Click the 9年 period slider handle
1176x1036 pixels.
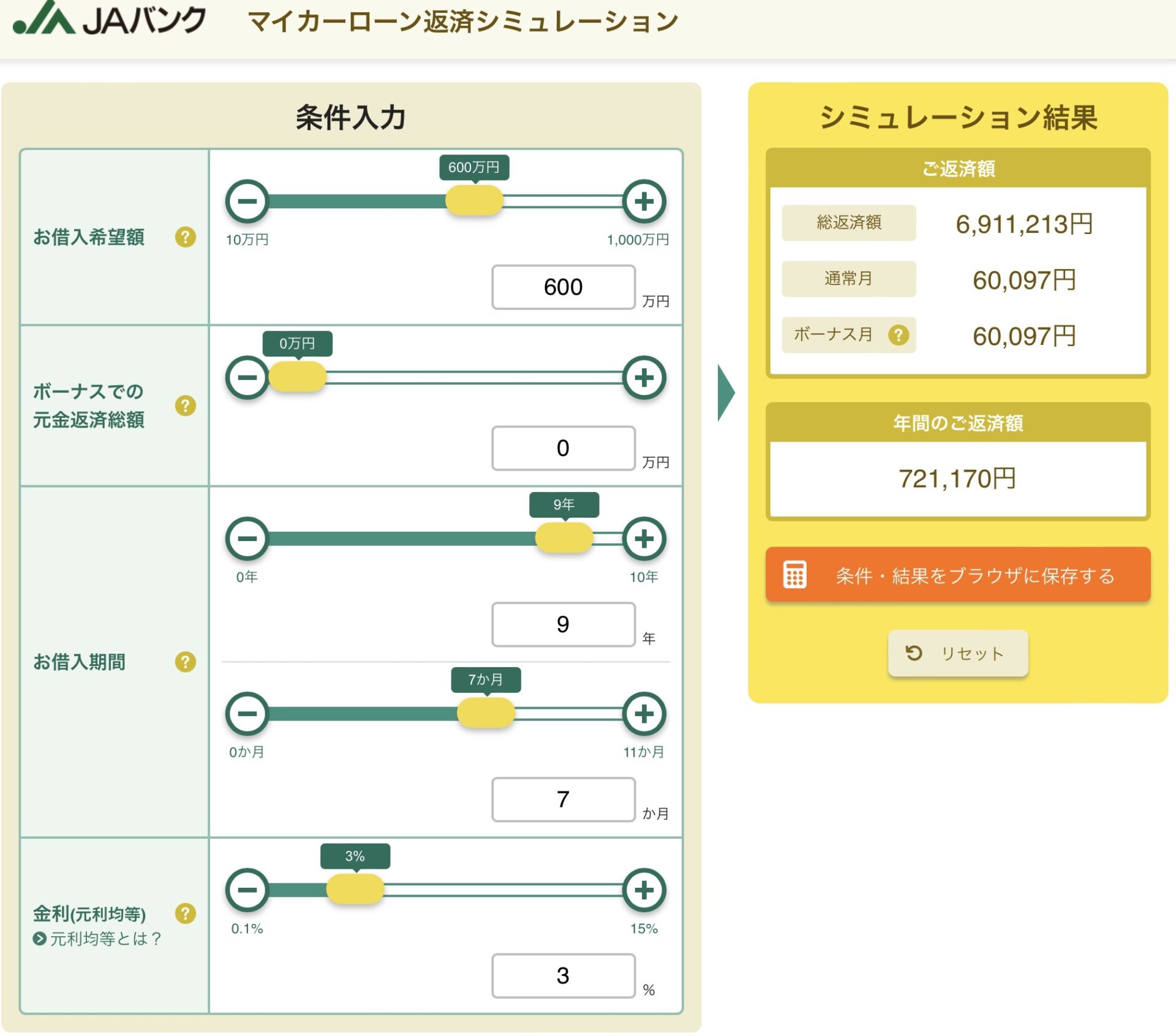[x=564, y=539]
